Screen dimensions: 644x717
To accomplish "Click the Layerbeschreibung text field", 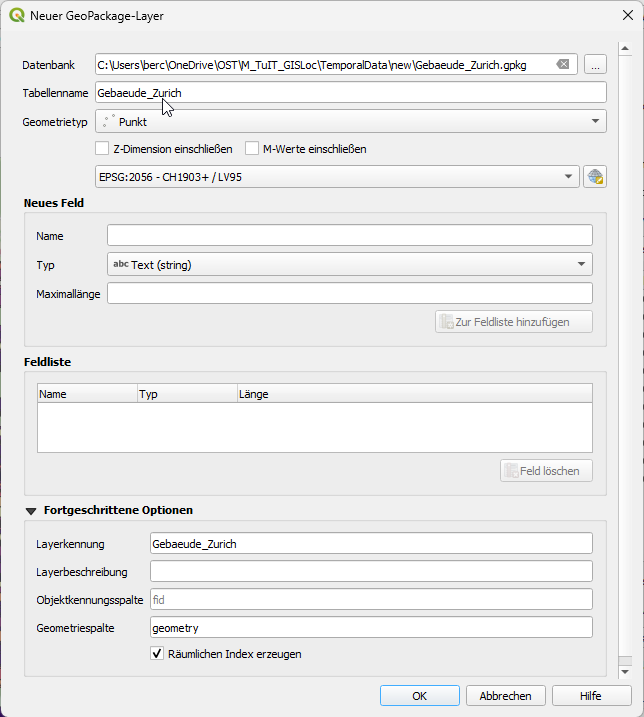I will 370,571.
